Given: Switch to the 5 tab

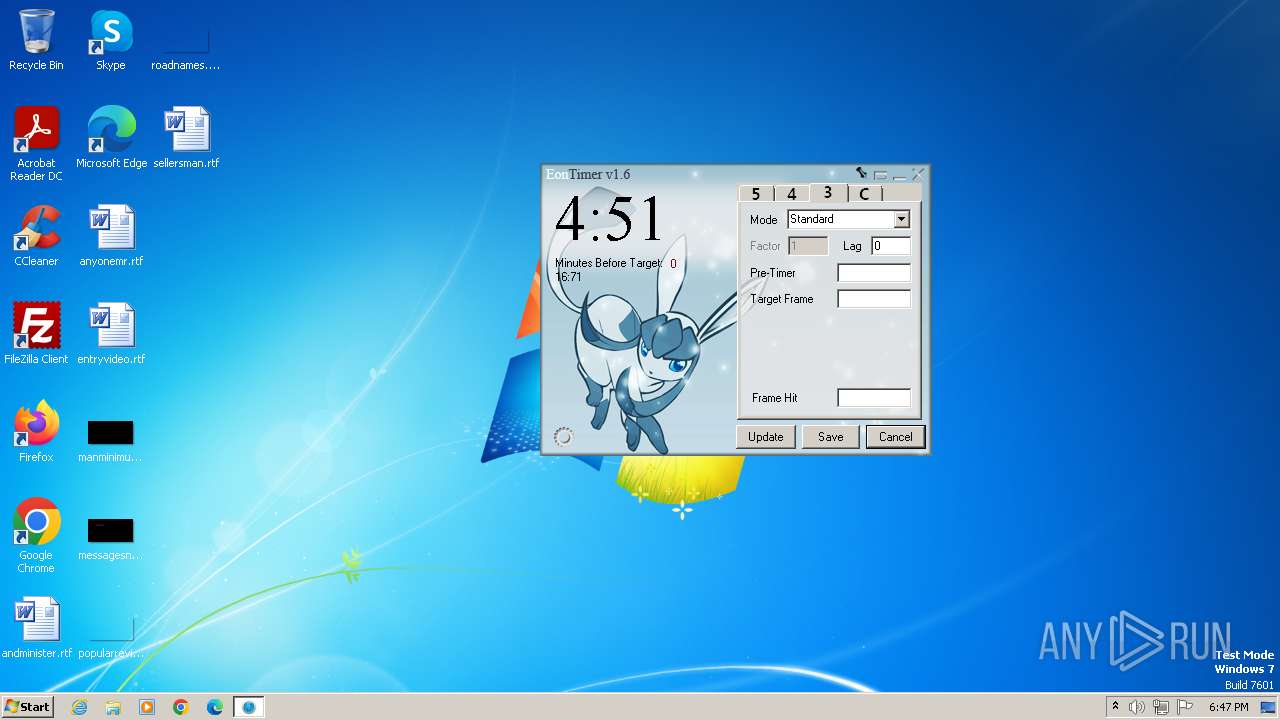Looking at the screenshot, I should click(756, 194).
